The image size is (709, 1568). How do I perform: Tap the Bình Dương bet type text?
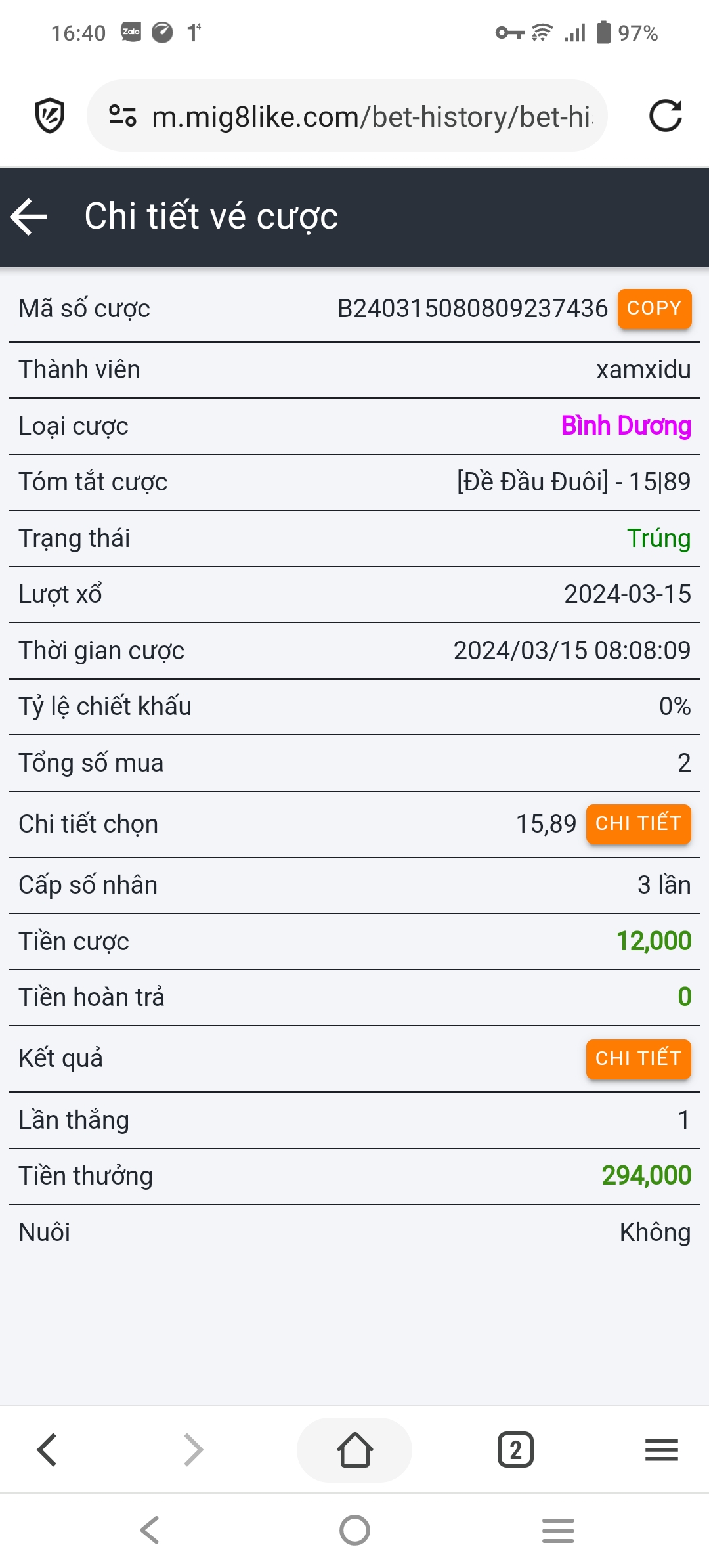coord(626,425)
